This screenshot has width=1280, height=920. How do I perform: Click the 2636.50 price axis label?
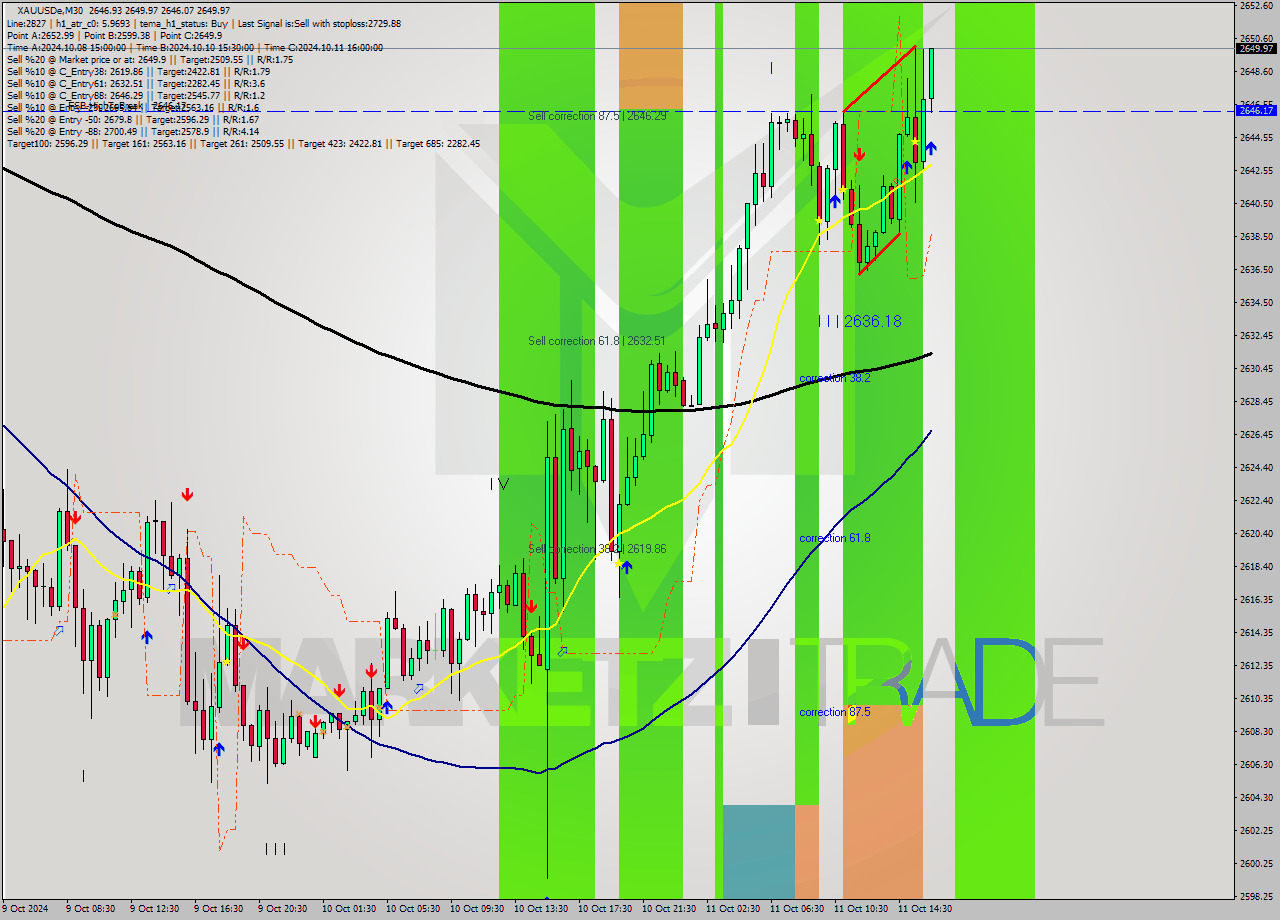pyautogui.click(x=1256, y=270)
